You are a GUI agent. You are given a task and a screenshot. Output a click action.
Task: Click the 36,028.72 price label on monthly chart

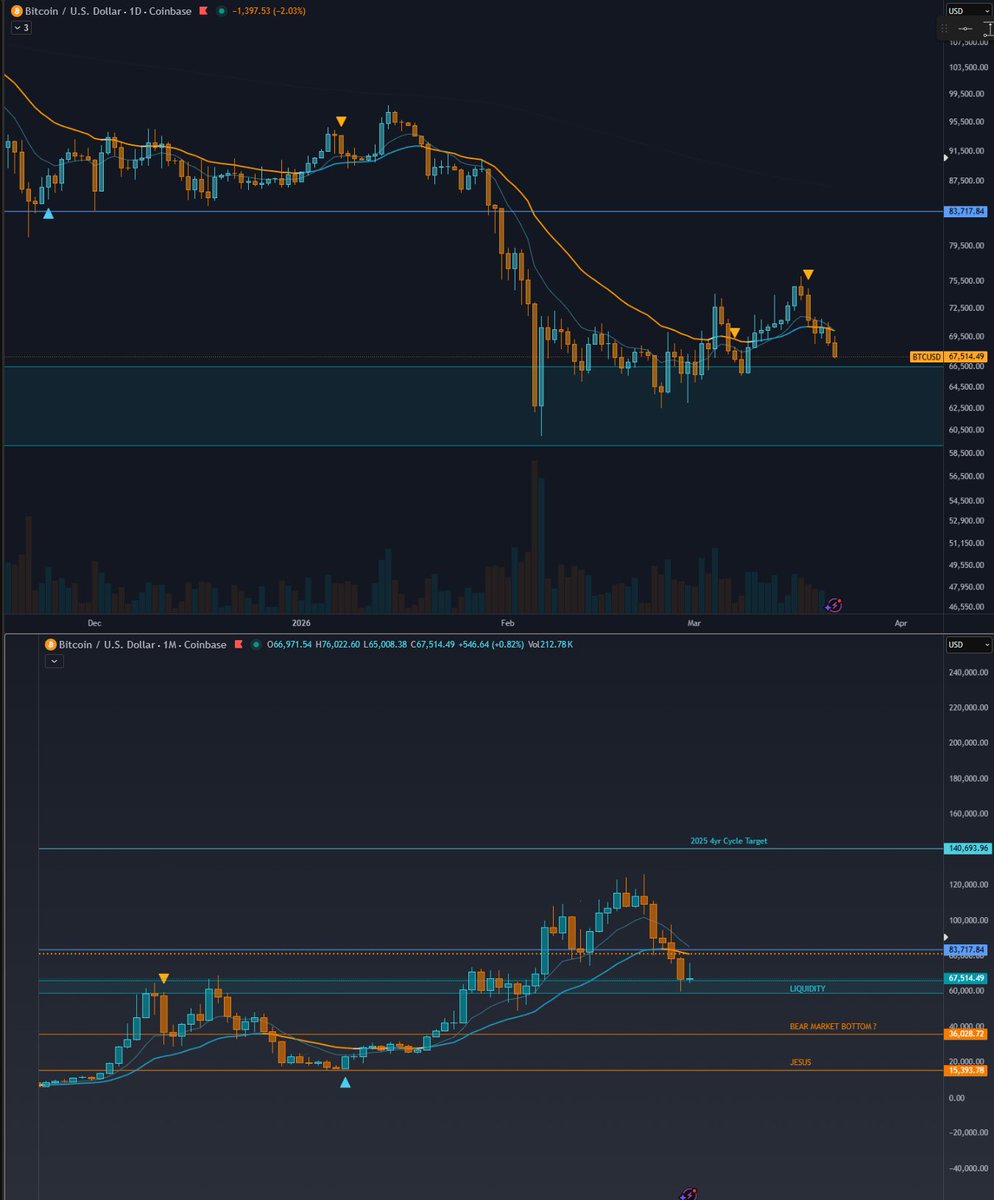(x=967, y=1034)
